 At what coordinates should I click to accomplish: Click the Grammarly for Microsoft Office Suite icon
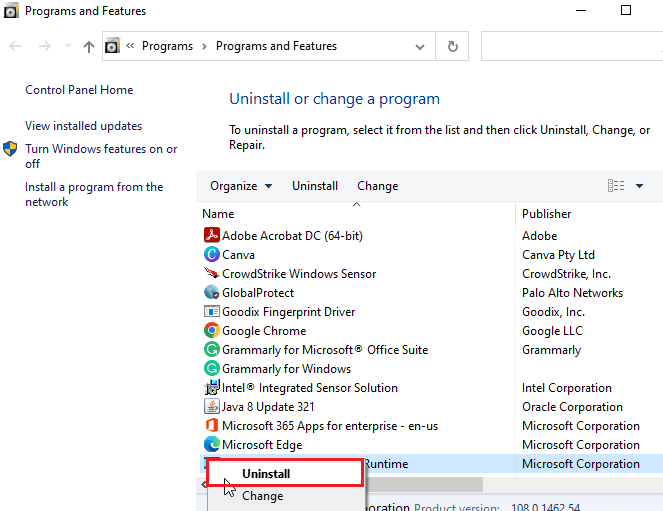coord(211,349)
